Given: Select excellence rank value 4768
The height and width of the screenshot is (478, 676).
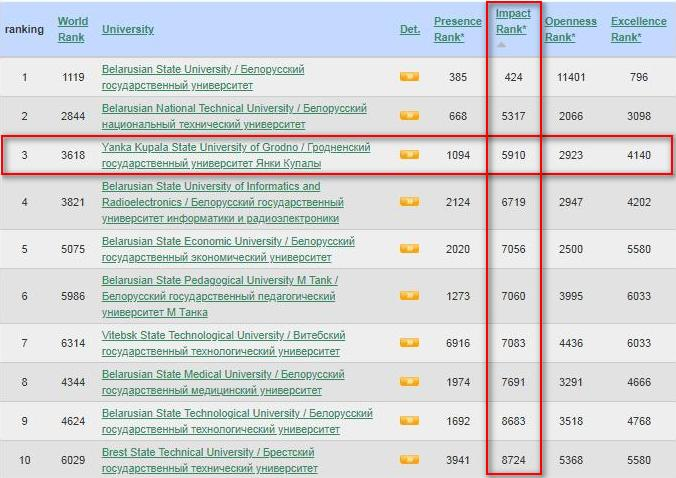Looking at the screenshot, I should click(x=639, y=421).
